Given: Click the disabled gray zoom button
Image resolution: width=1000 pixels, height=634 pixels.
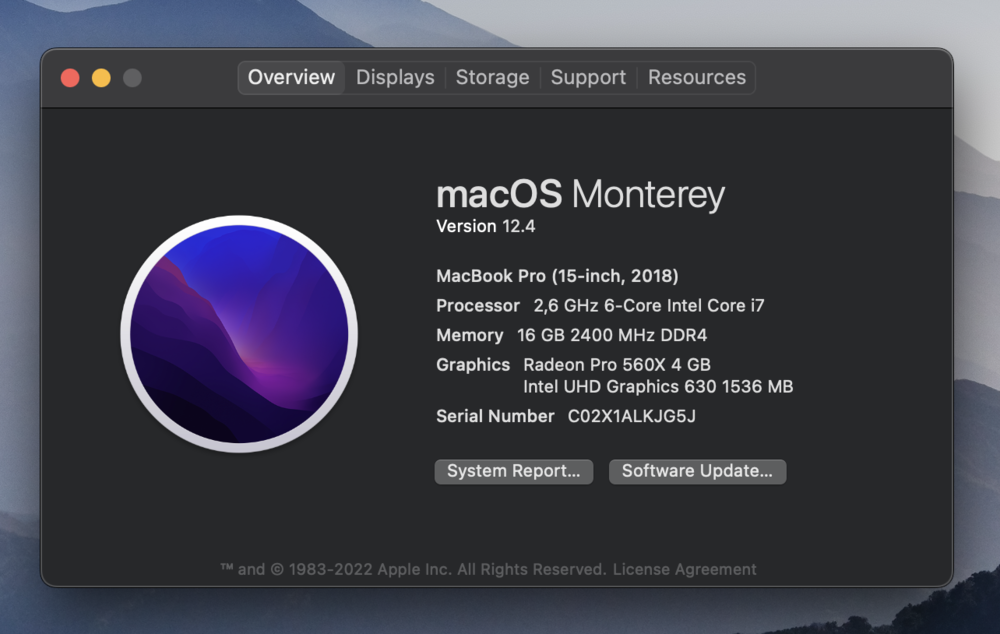Looking at the screenshot, I should click(133, 78).
